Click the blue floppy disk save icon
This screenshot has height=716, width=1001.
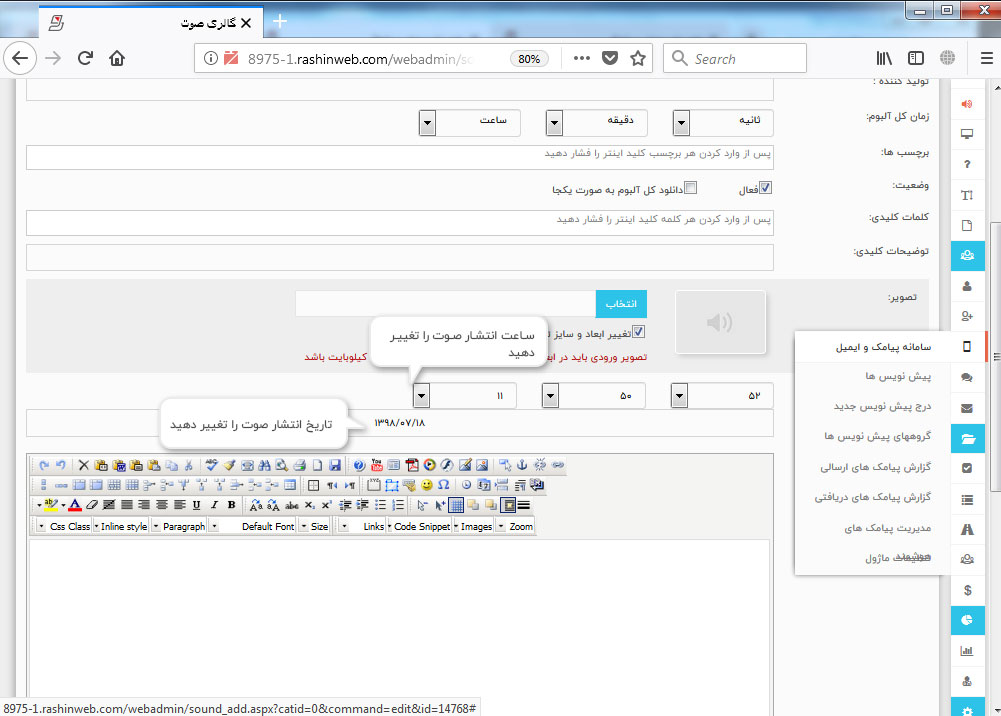point(335,465)
